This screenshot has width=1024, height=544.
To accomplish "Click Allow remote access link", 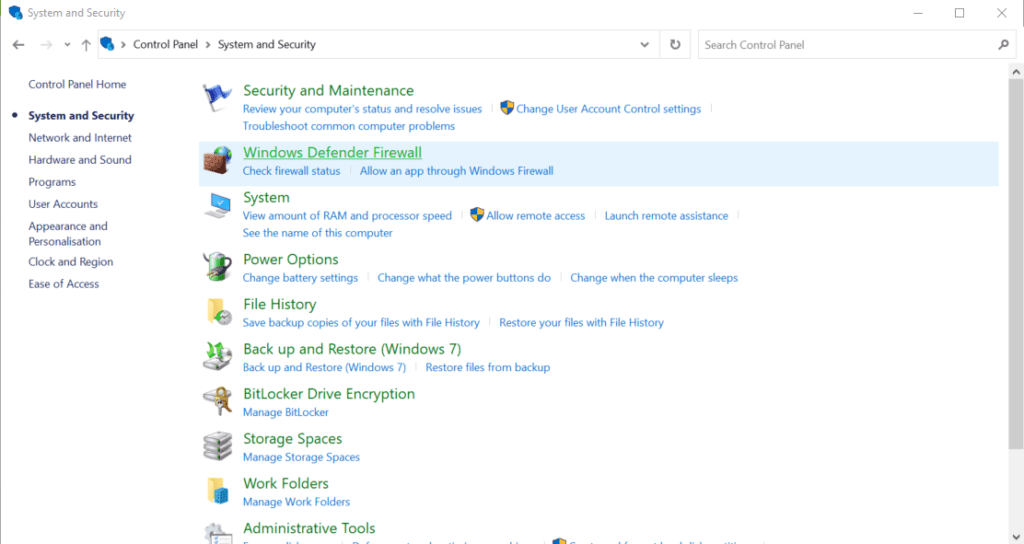I will 536,216.
